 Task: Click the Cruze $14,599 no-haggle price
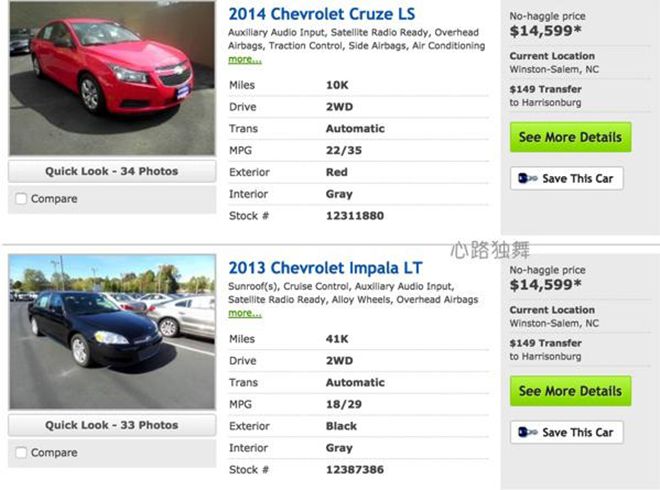tap(546, 31)
